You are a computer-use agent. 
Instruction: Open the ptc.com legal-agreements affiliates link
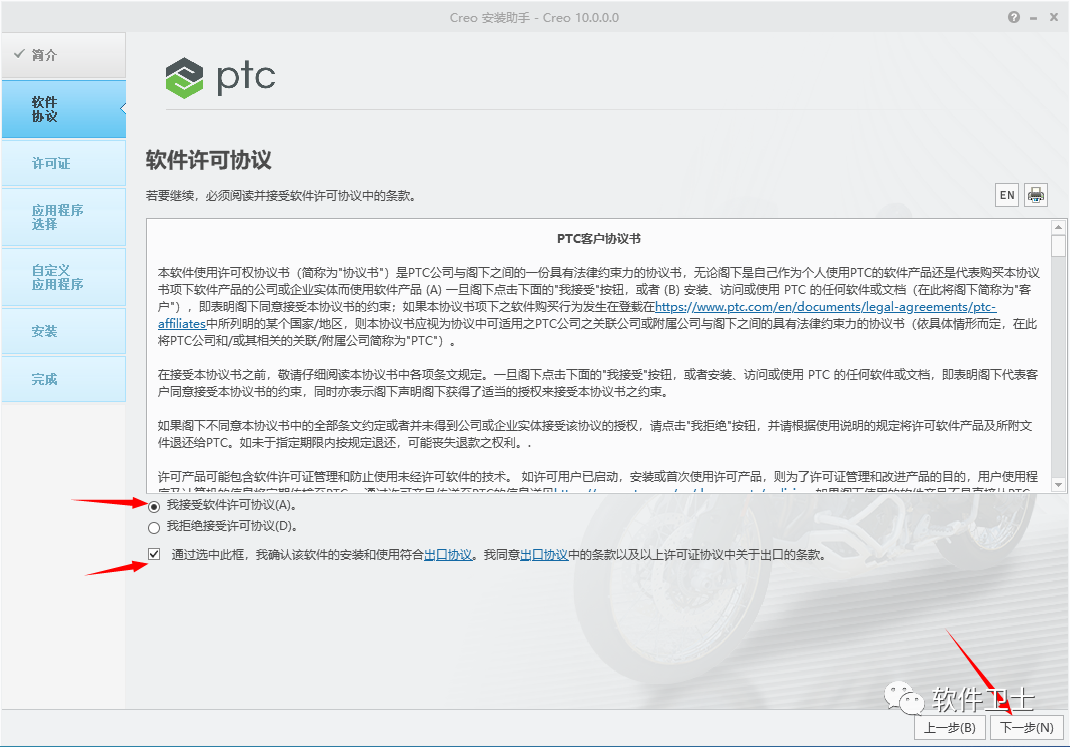pyautogui.click(x=577, y=315)
